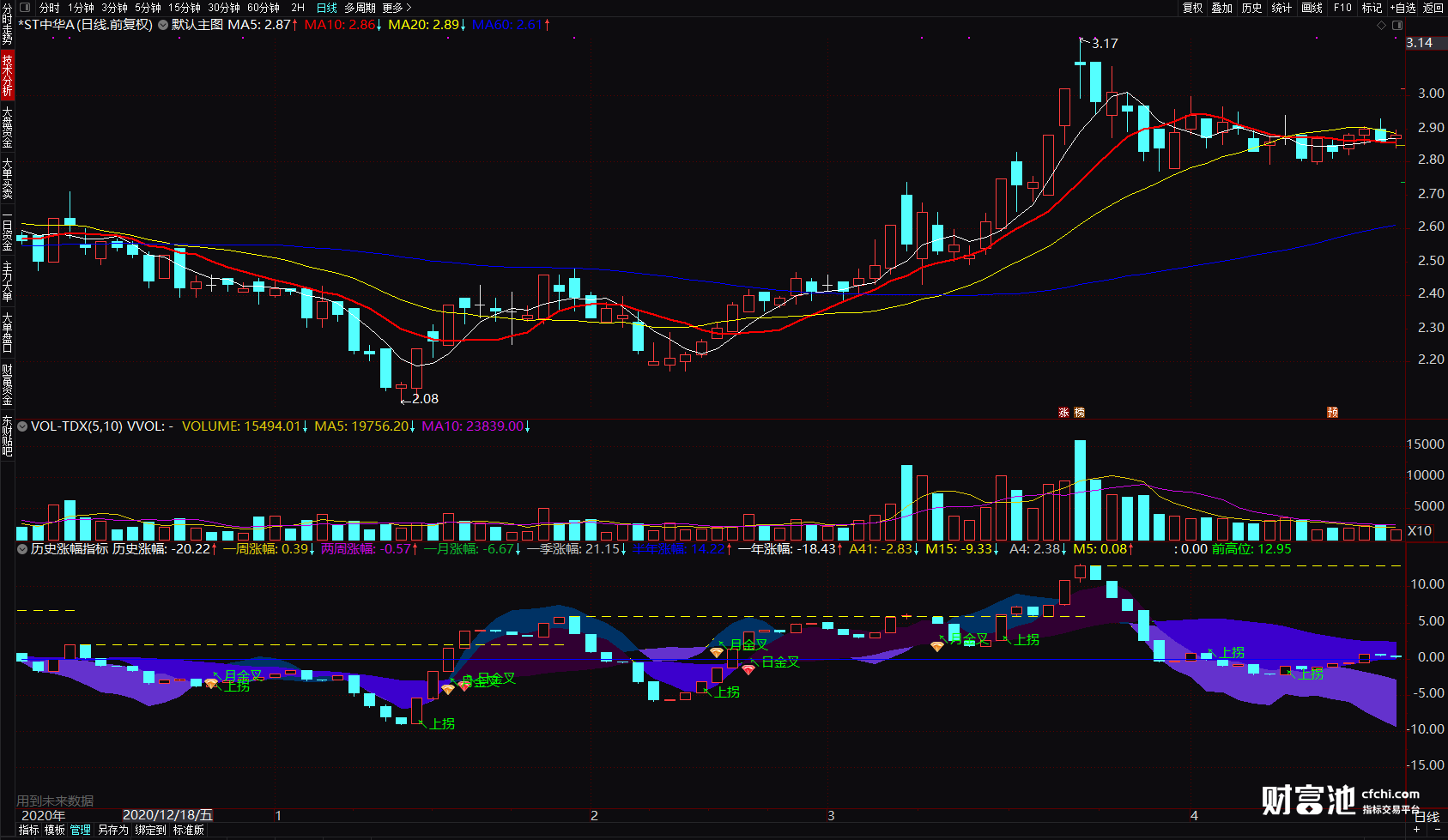Open the 主力大单 sidebar tab

(x=7, y=281)
